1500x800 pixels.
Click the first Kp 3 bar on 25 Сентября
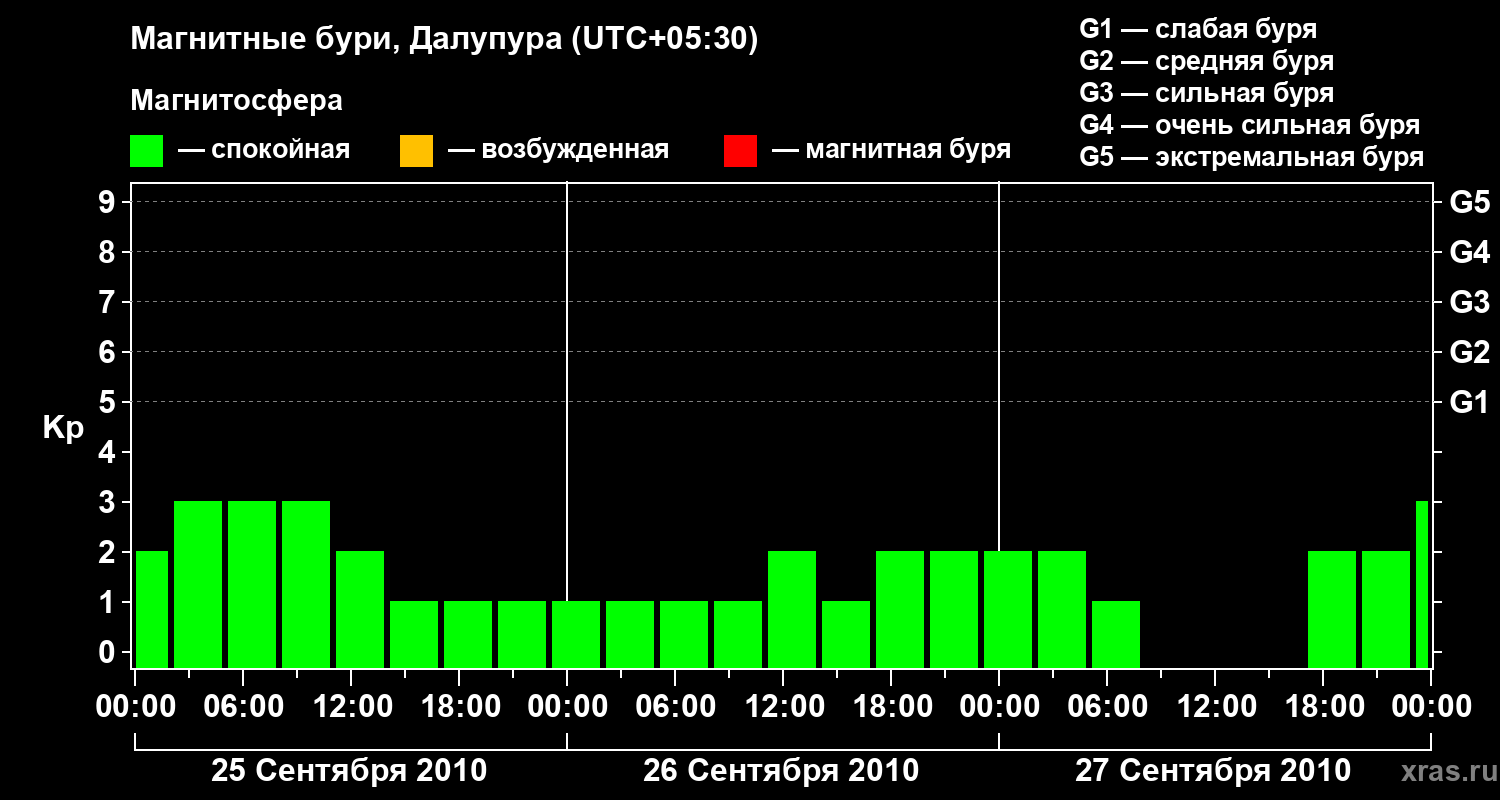(x=198, y=585)
